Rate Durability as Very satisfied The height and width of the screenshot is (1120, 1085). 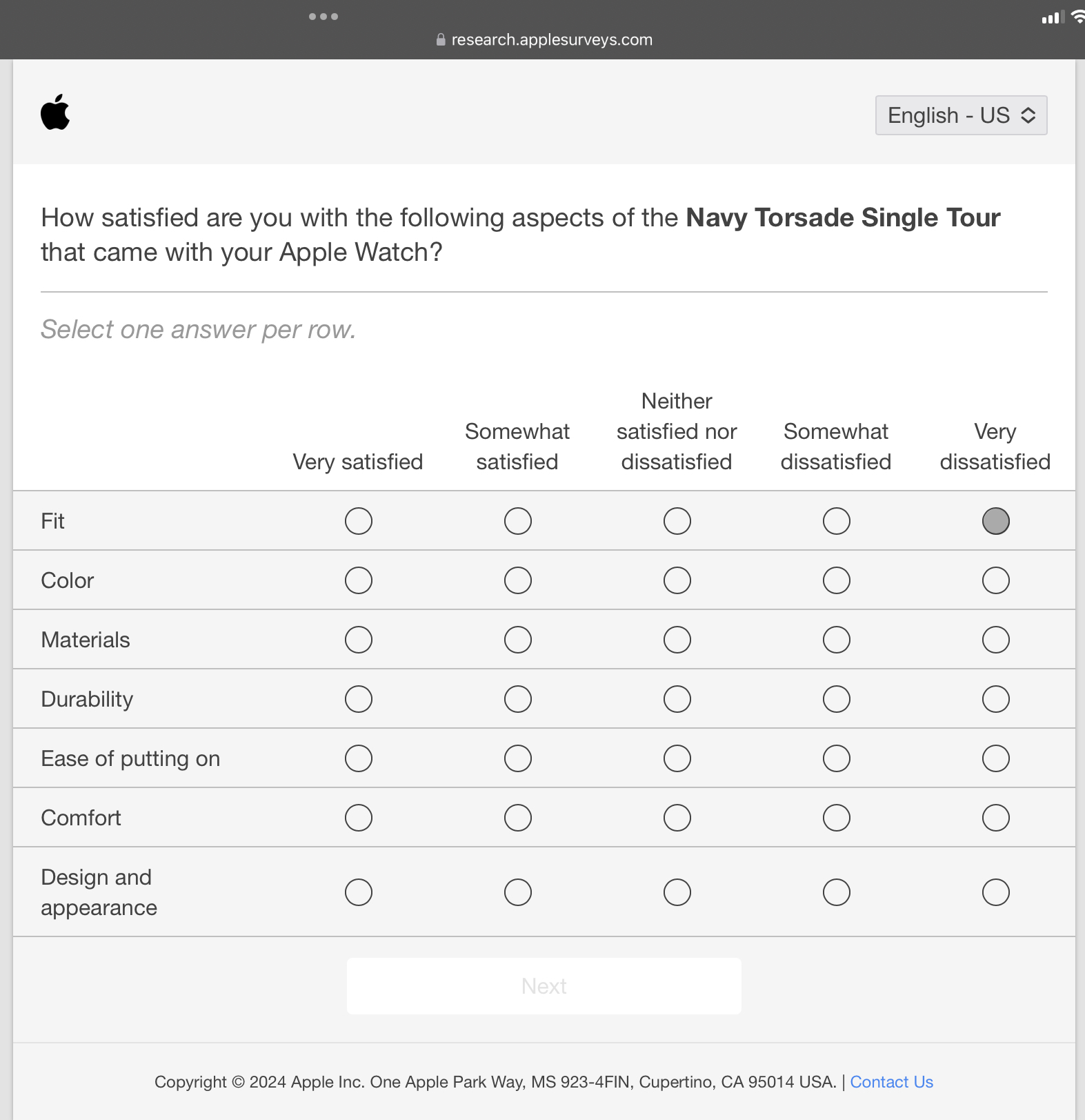click(x=359, y=699)
